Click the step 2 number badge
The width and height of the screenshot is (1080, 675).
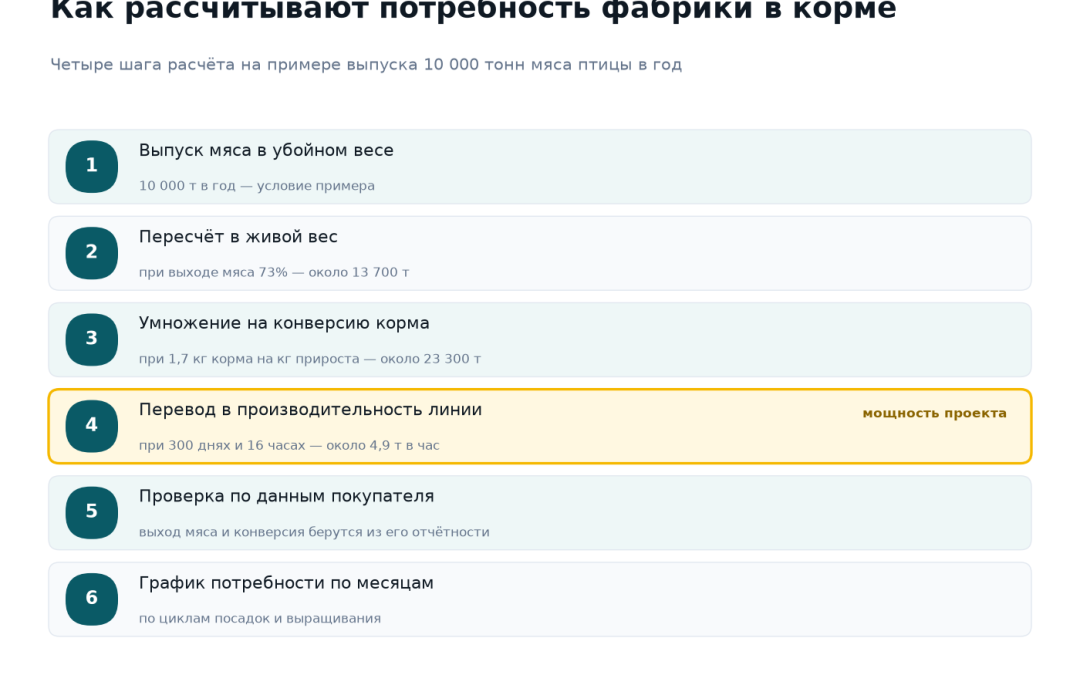tap(92, 253)
